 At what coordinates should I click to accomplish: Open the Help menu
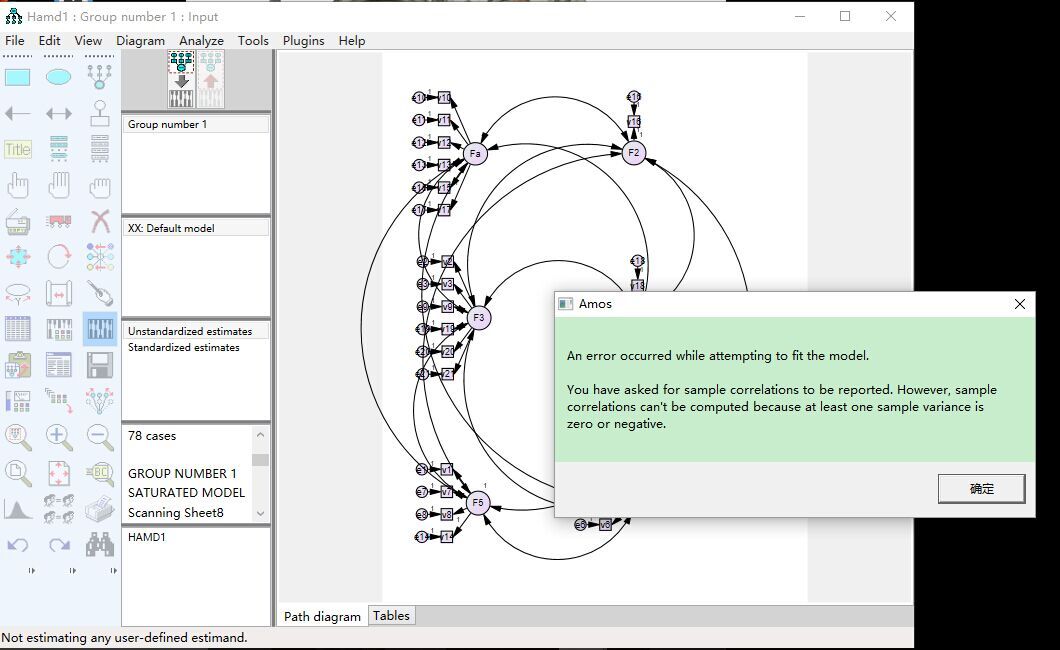[x=352, y=41]
